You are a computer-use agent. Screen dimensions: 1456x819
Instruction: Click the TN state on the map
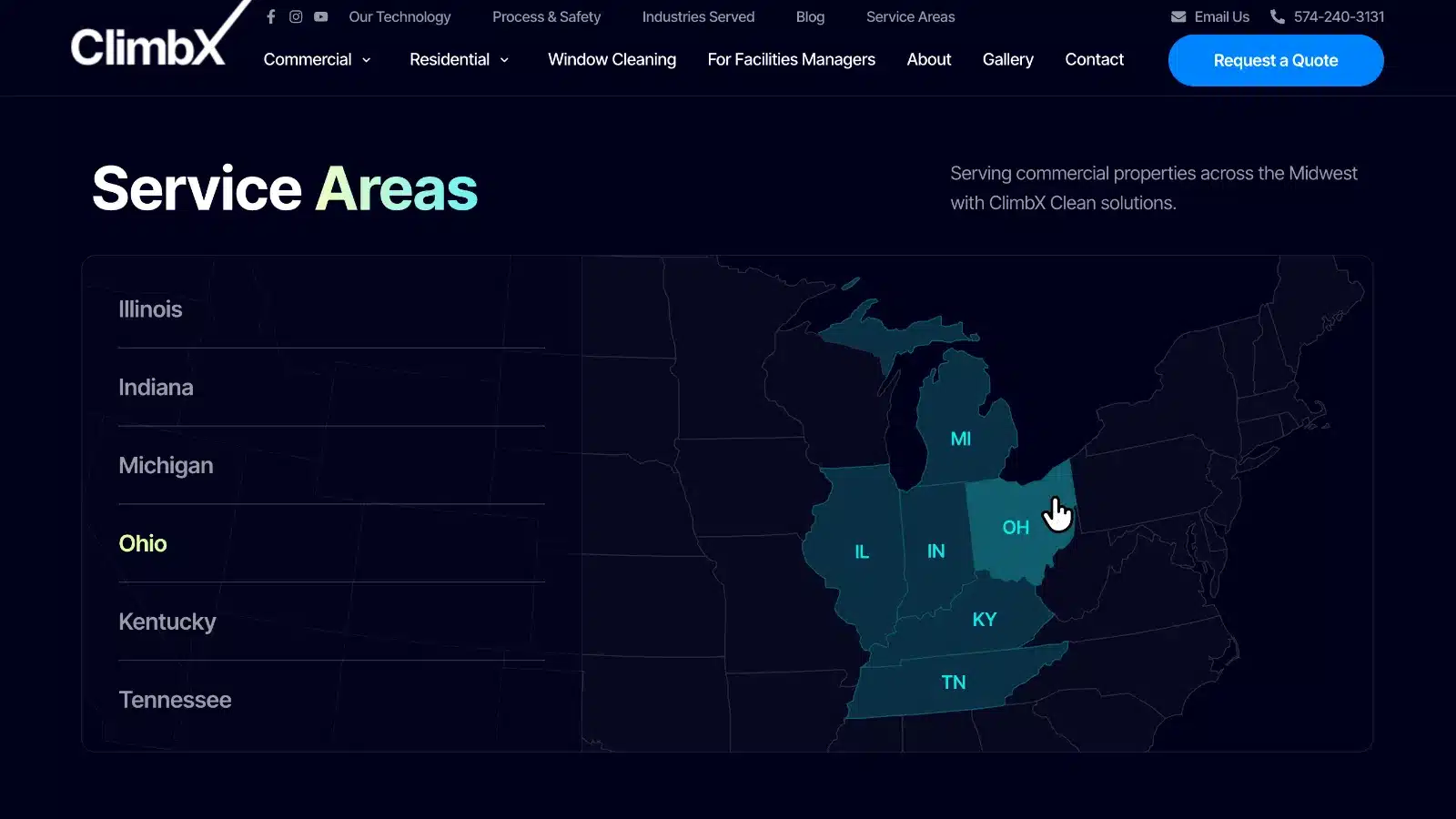954,682
